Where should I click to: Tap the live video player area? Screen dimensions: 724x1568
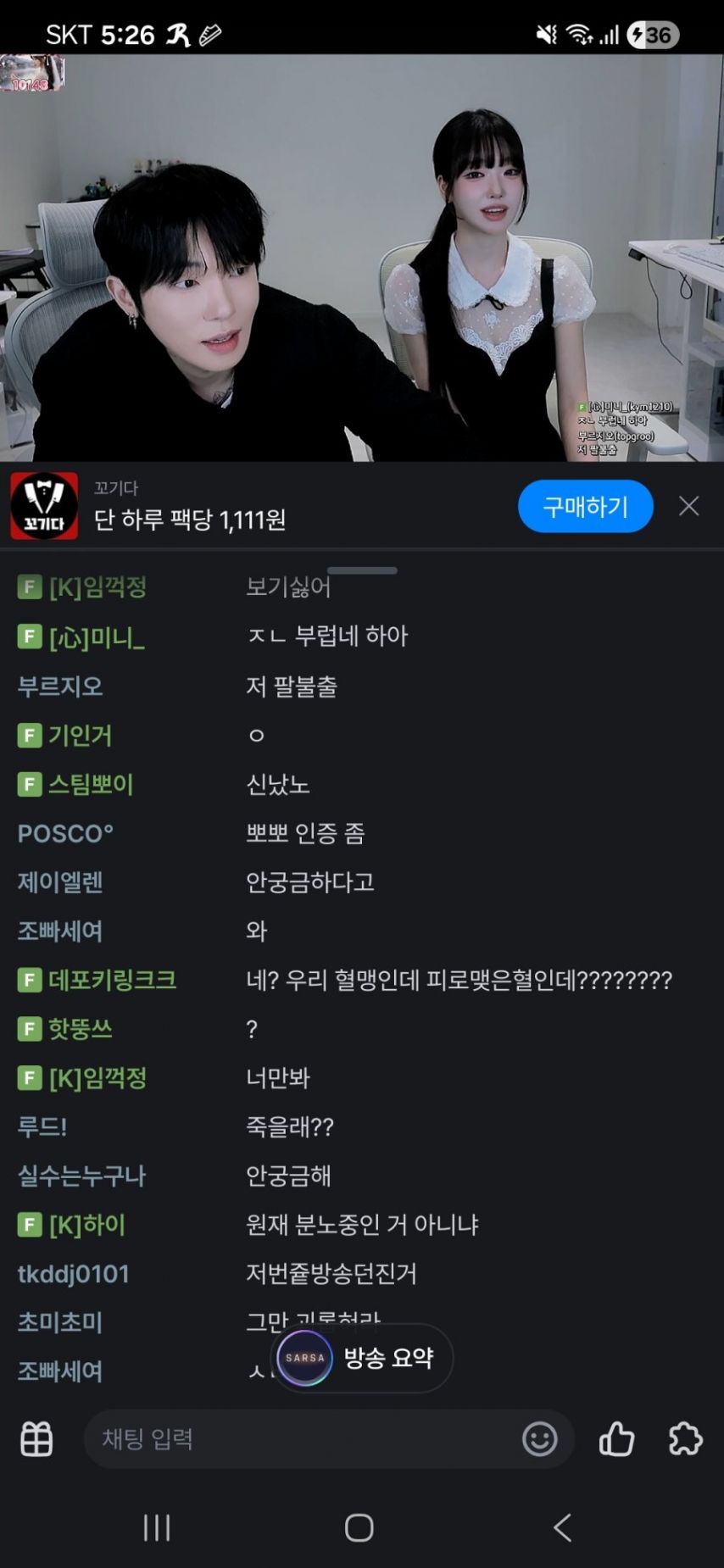click(362, 258)
